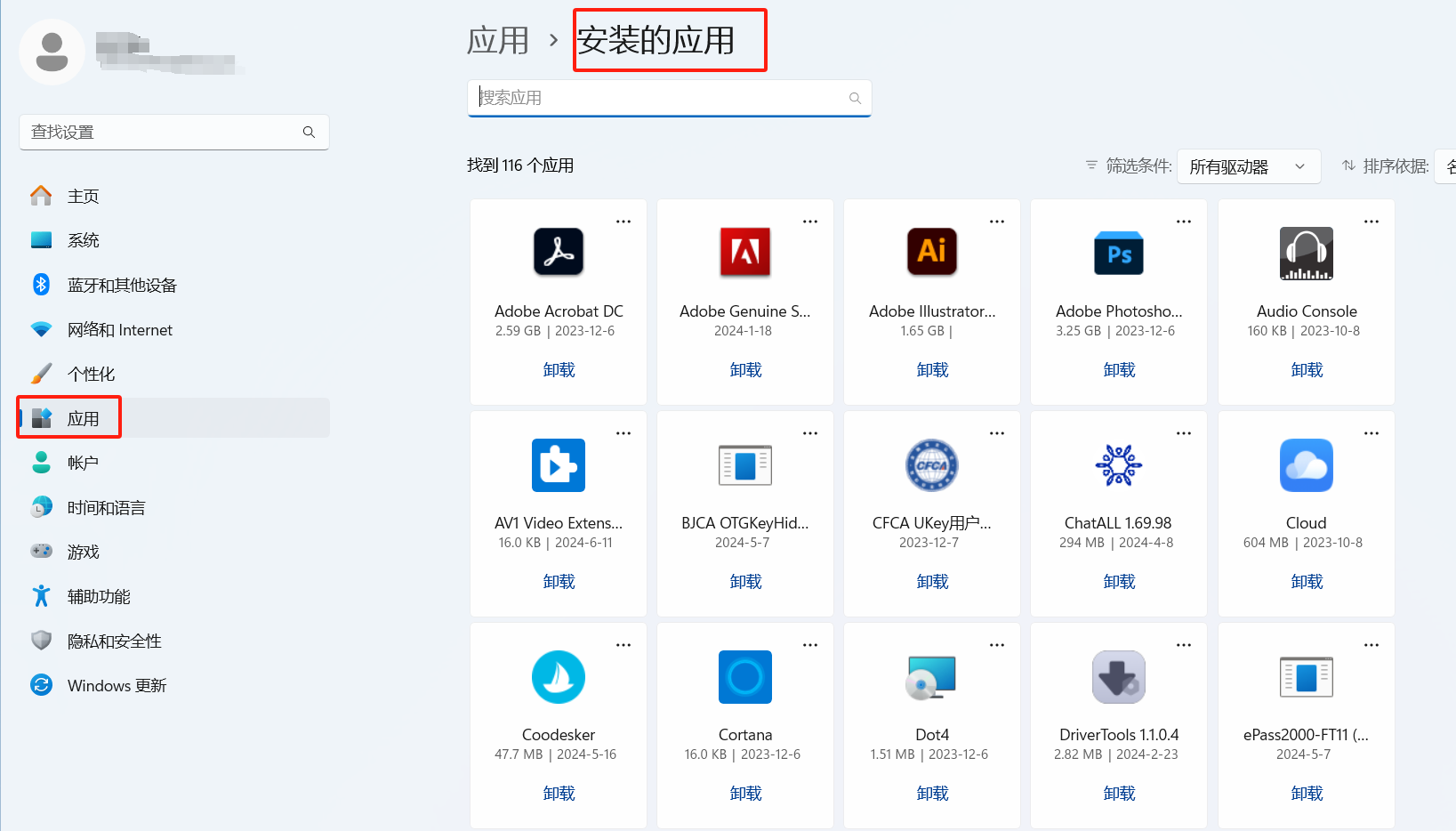Open 蓝牙和其他设备 settings page
Viewport: 1456px width, 831px height.
(x=122, y=286)
